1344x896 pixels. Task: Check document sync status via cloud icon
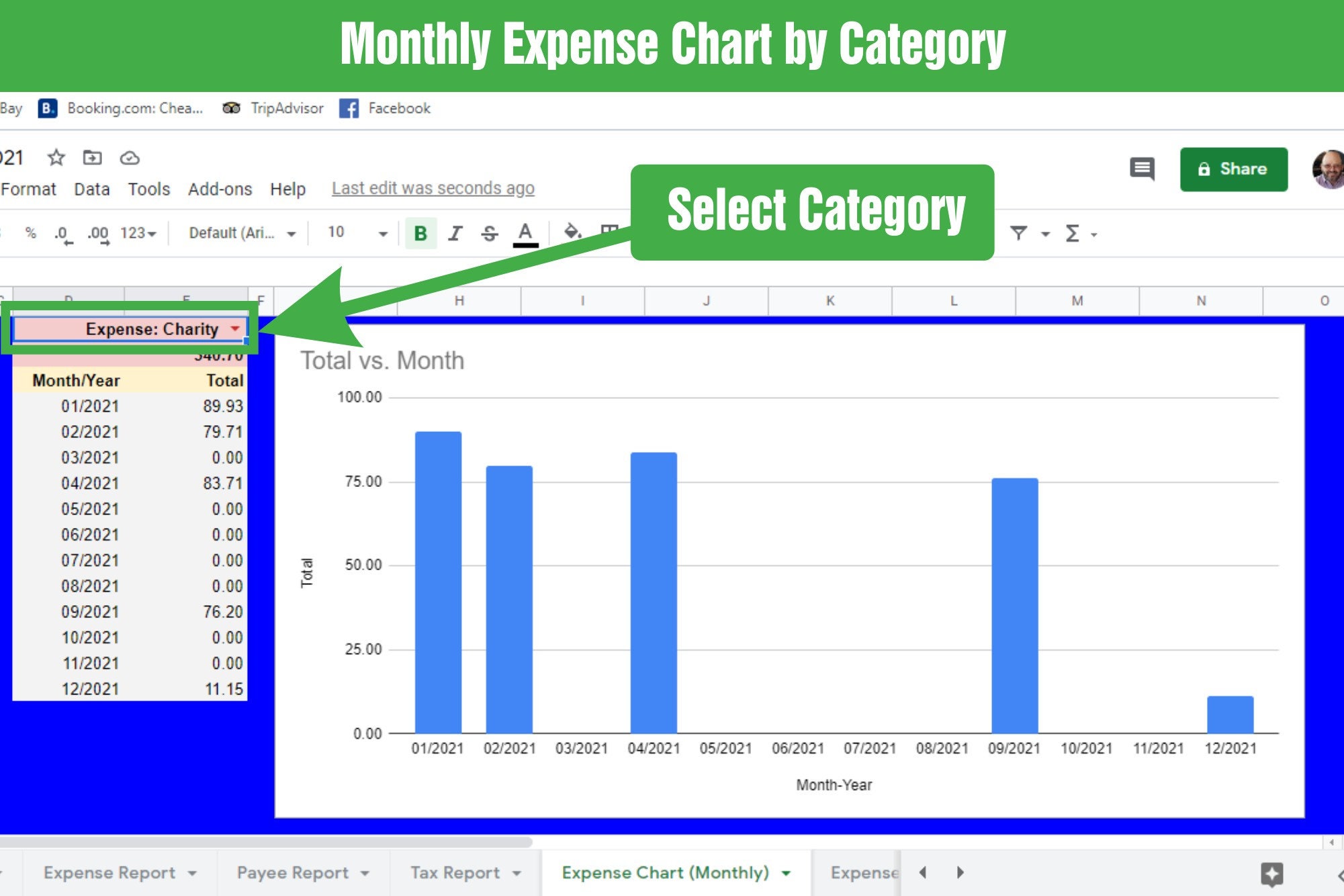click(x=131, y=158)
